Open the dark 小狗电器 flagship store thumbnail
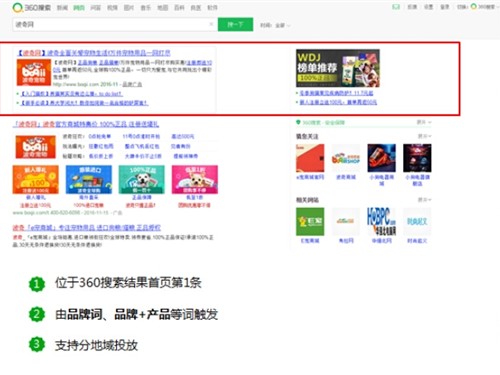Screen dimensions: 500x375 417,158
